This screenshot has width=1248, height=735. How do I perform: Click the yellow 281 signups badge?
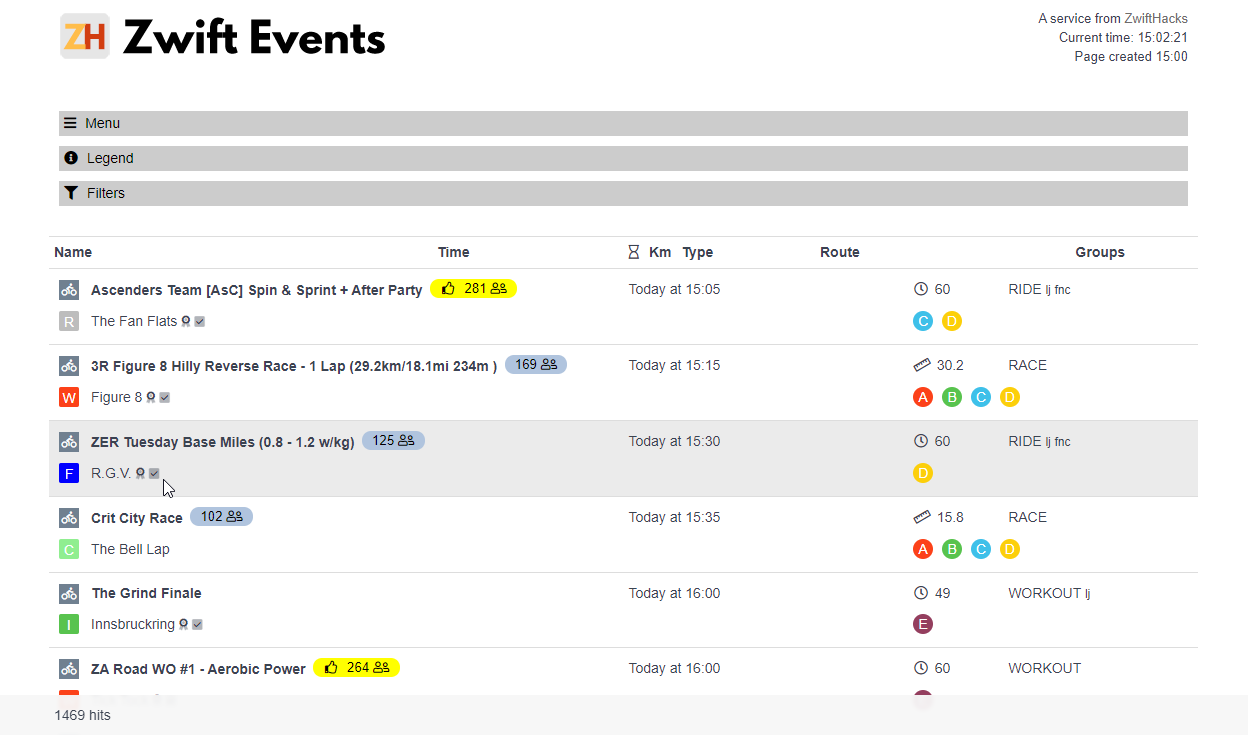click(x=473, y=289)
